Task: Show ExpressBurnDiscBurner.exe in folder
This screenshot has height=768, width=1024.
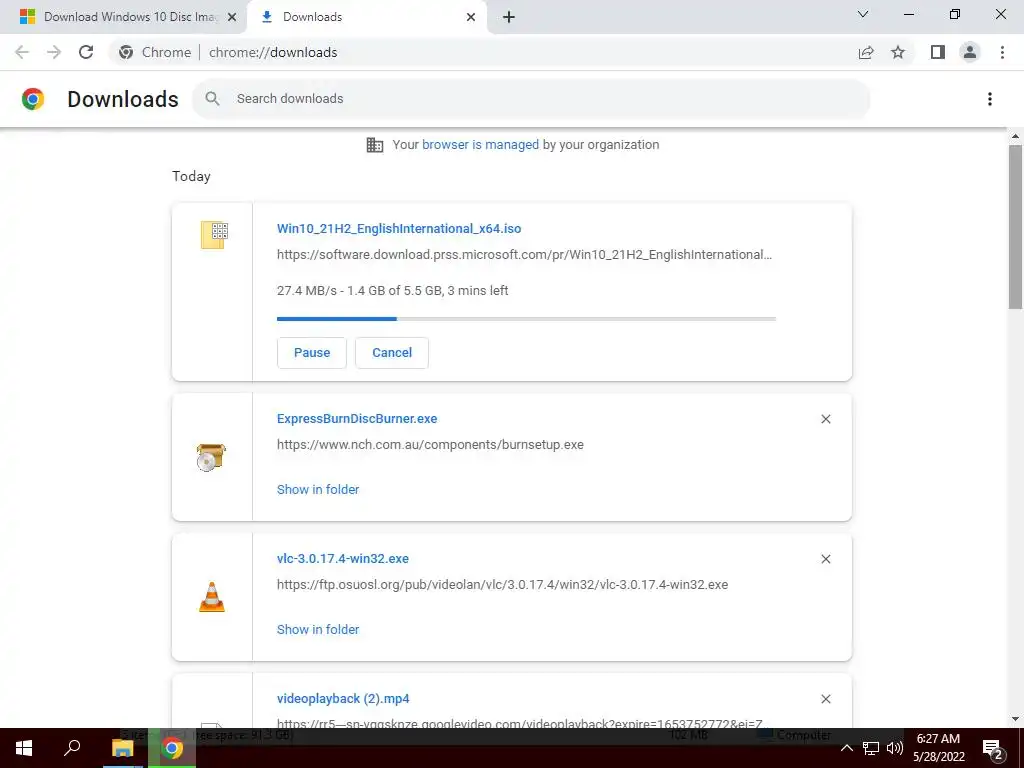Action: [x=318, y=489]
